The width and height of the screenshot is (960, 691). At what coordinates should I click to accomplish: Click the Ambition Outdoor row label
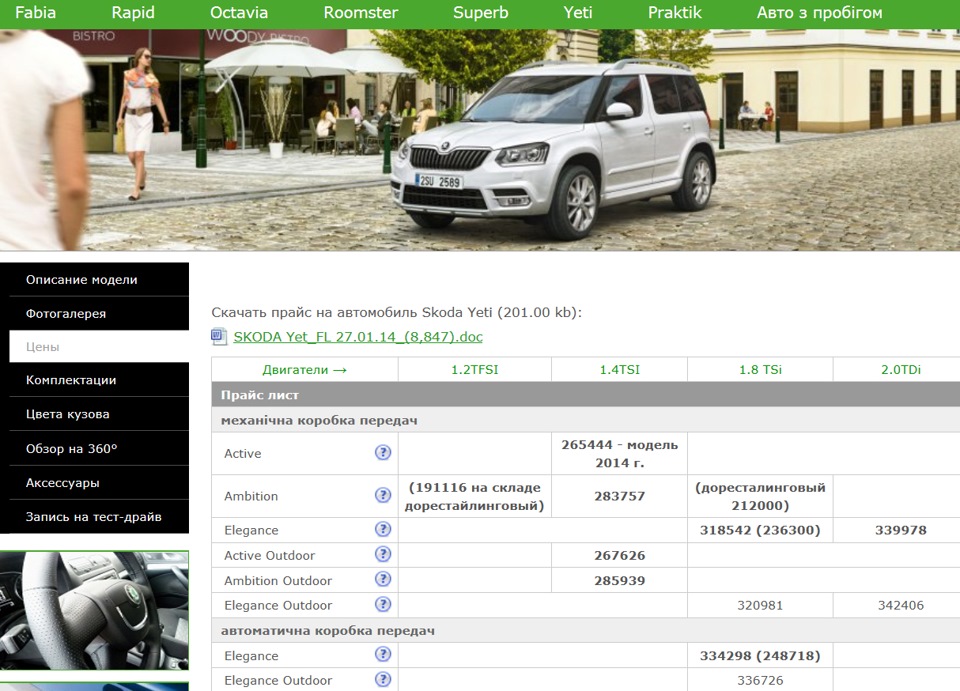tap(278, 581)
